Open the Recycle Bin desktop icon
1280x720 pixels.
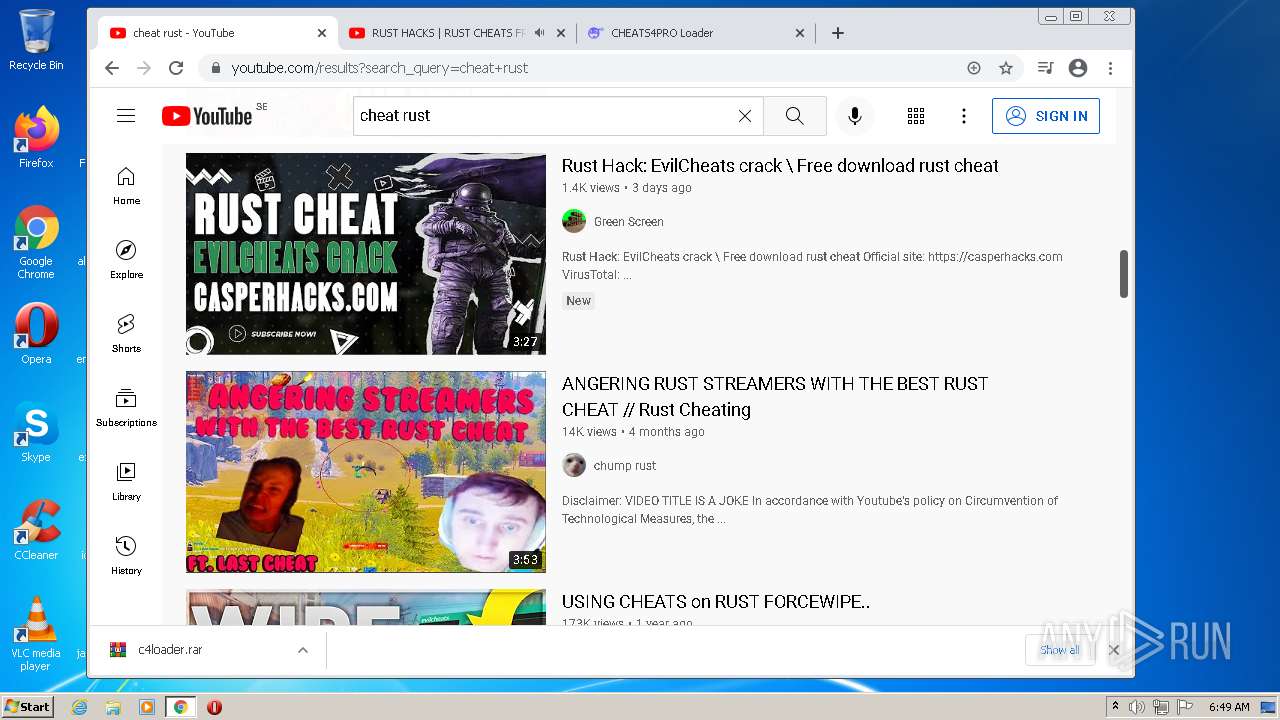click(x=36, y=40)
